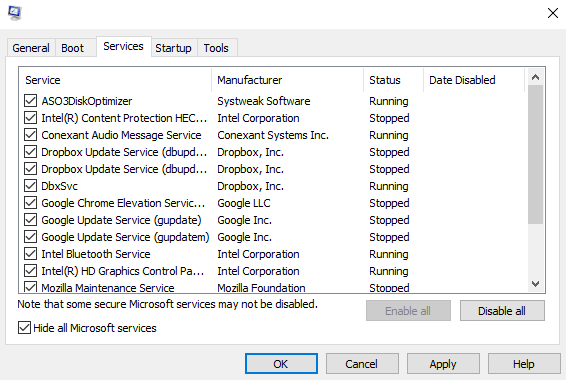Toggle Intel(R) Content Protection HEC service checkbox
This screenshot has height=380, width=566.
click(31, 118)
